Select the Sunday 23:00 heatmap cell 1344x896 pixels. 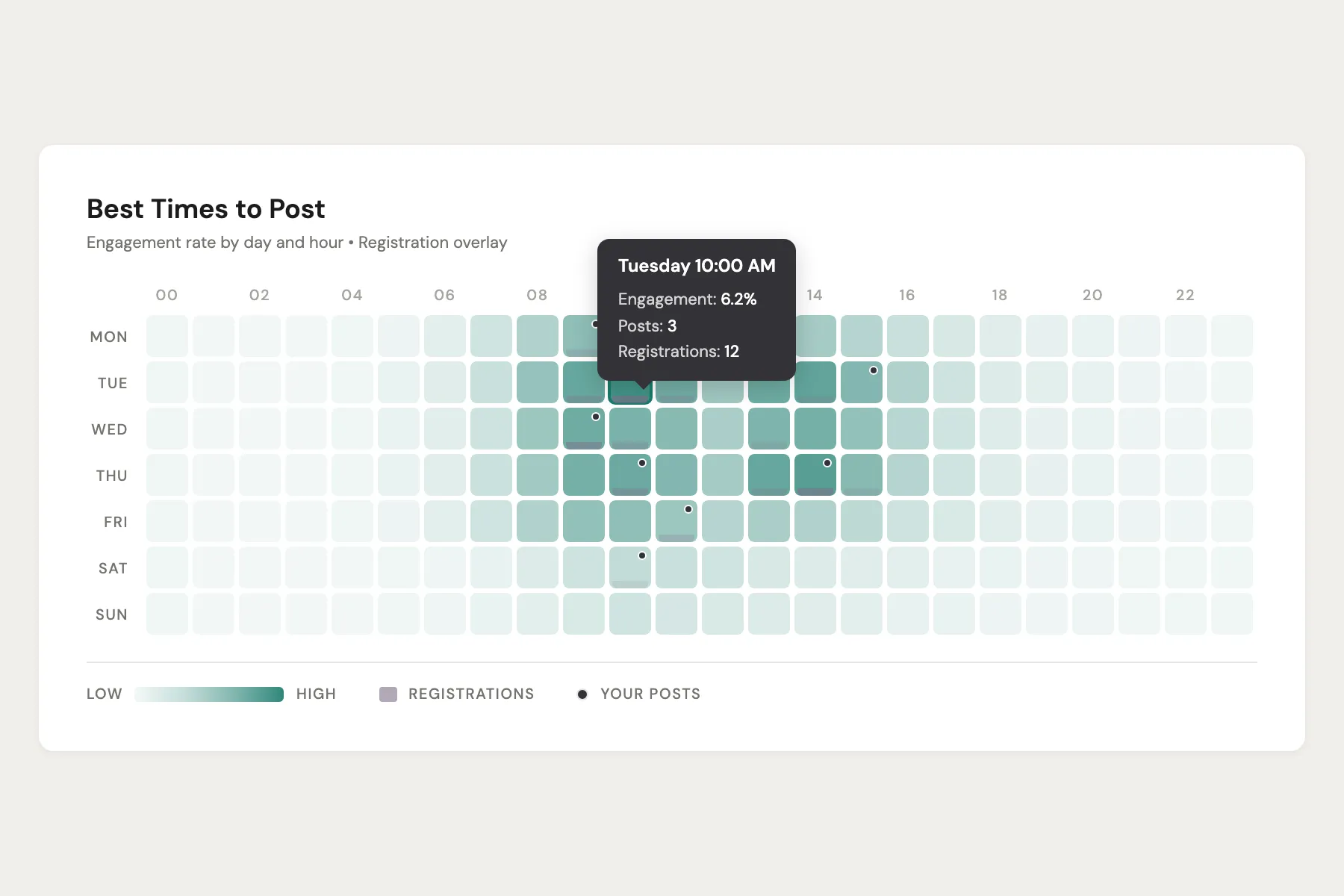[x=1232, y=614]
